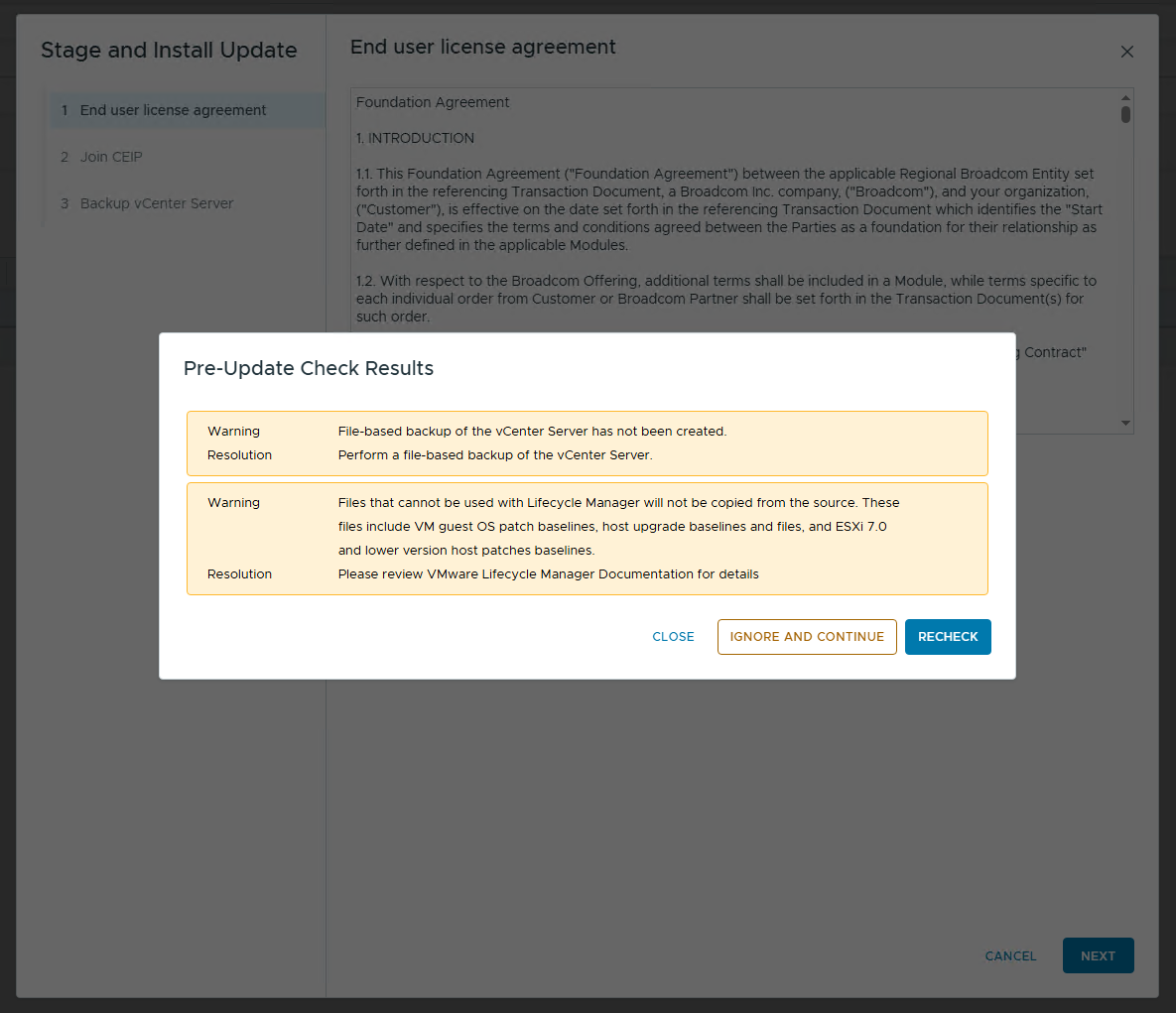
Task: Click the license text scroll up arrow
Action: click(1125, 97)
